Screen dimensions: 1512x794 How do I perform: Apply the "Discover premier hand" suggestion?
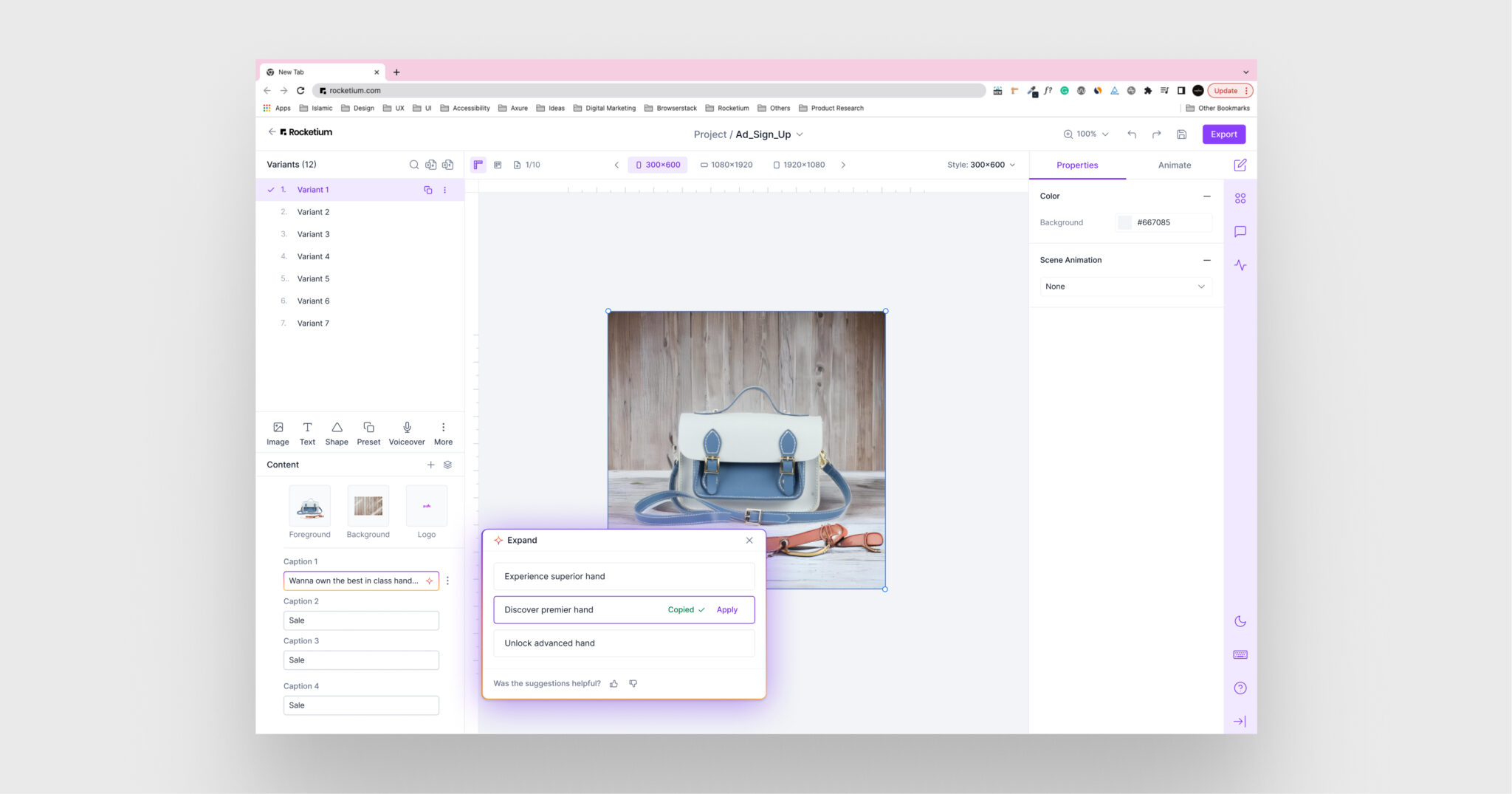(726, 610)
